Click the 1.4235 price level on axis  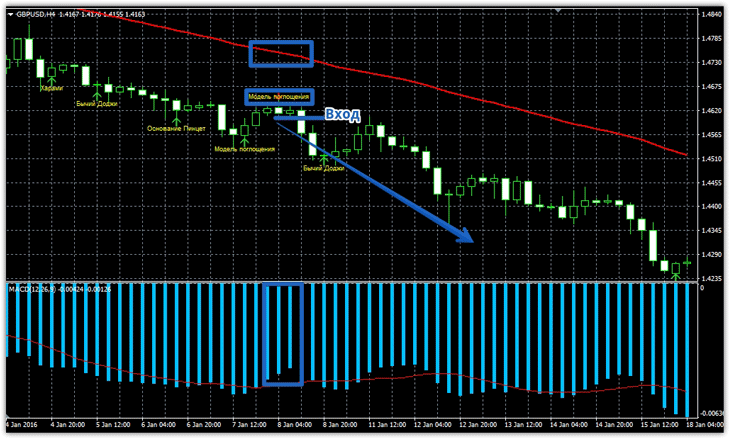coord(712,279)
